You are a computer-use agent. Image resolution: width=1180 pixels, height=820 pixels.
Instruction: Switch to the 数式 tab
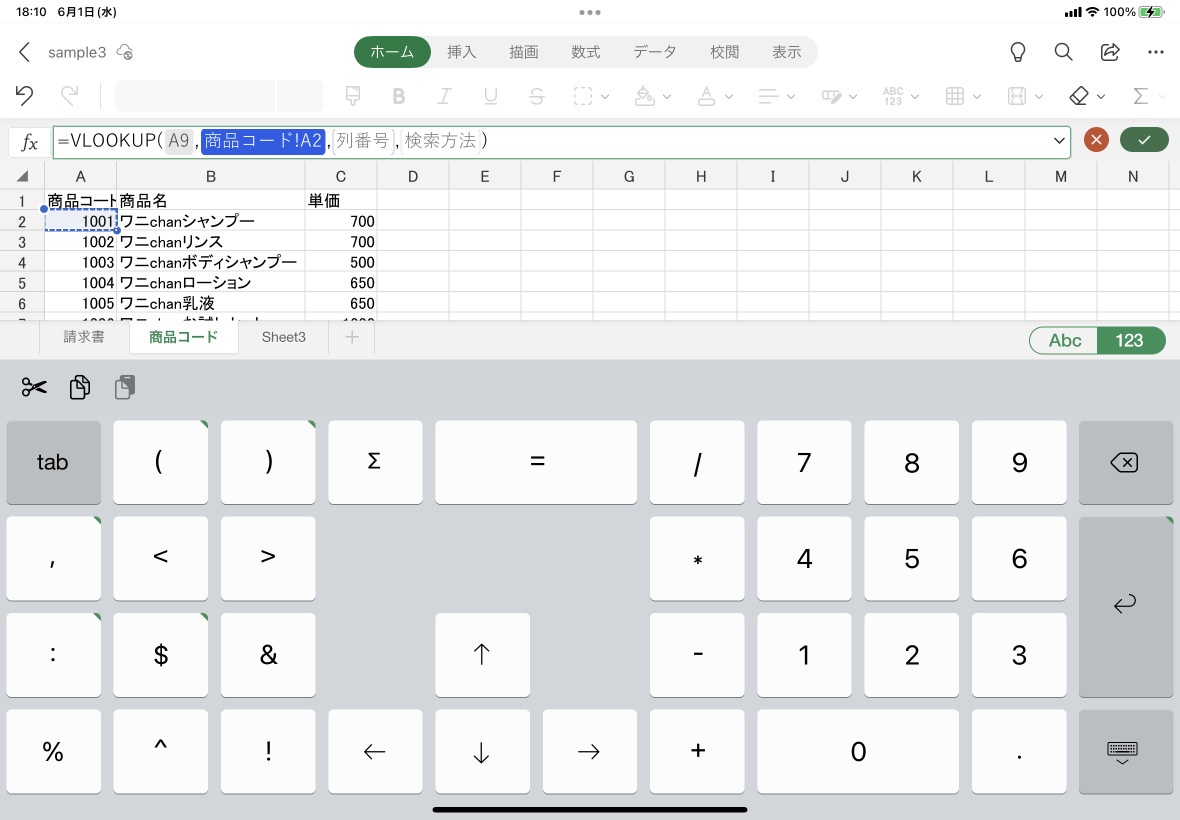(x=585, y=52)
